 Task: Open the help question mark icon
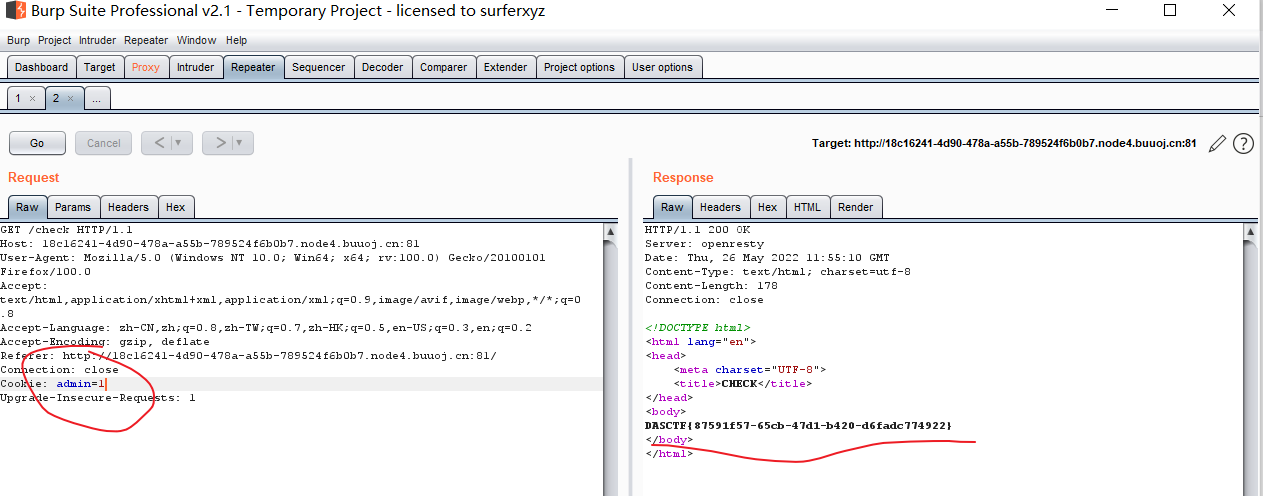[1243, 143]
